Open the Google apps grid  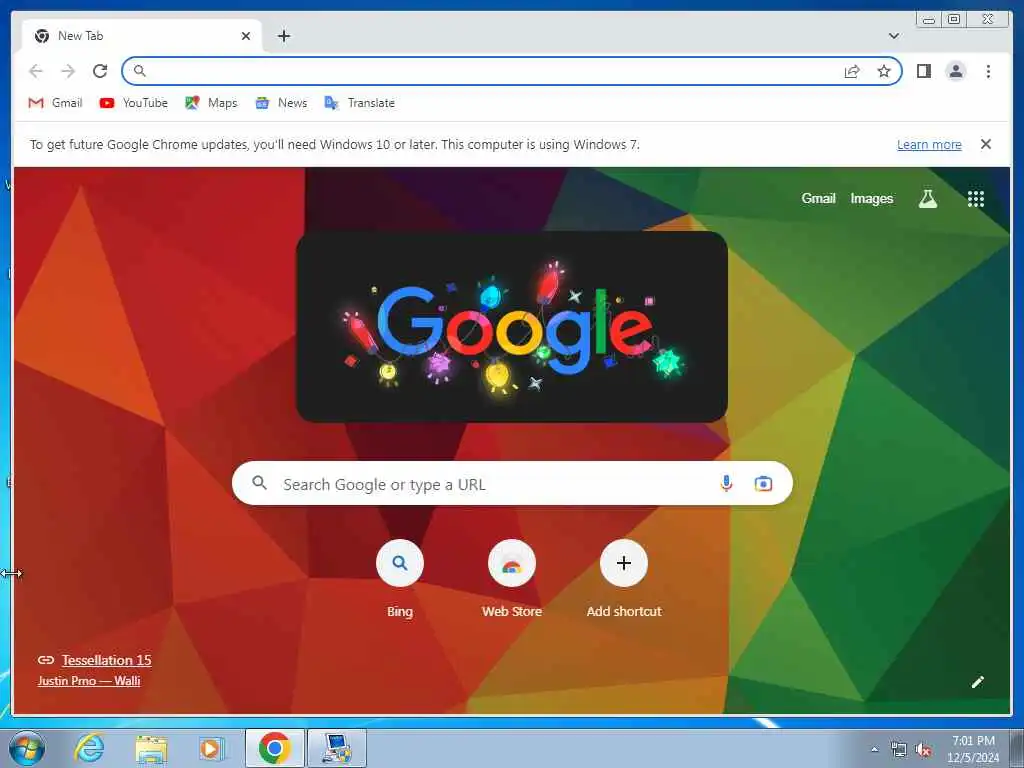[x=976, y=199]
